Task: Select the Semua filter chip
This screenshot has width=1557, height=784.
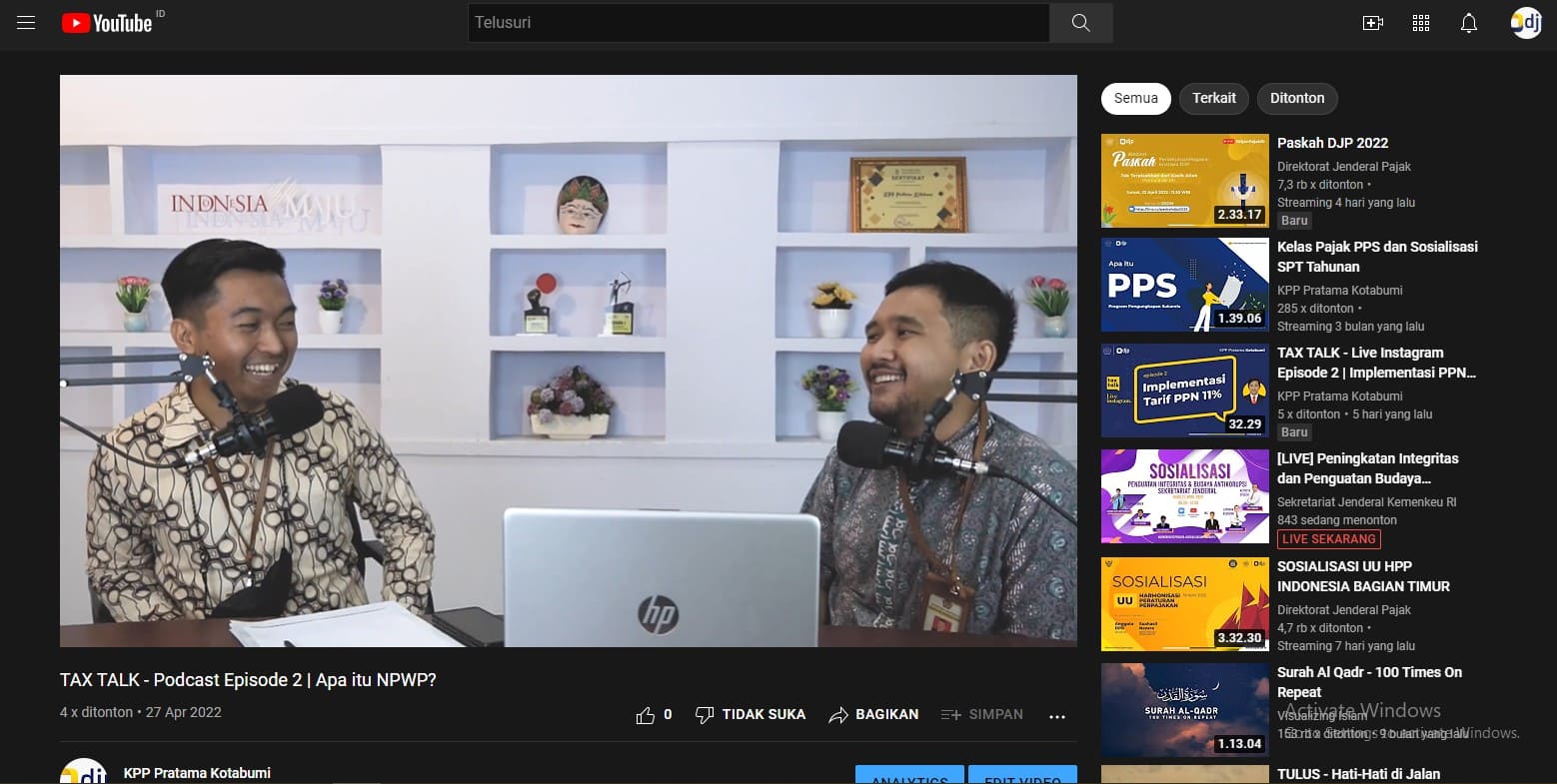Action: coord(1135,98)
